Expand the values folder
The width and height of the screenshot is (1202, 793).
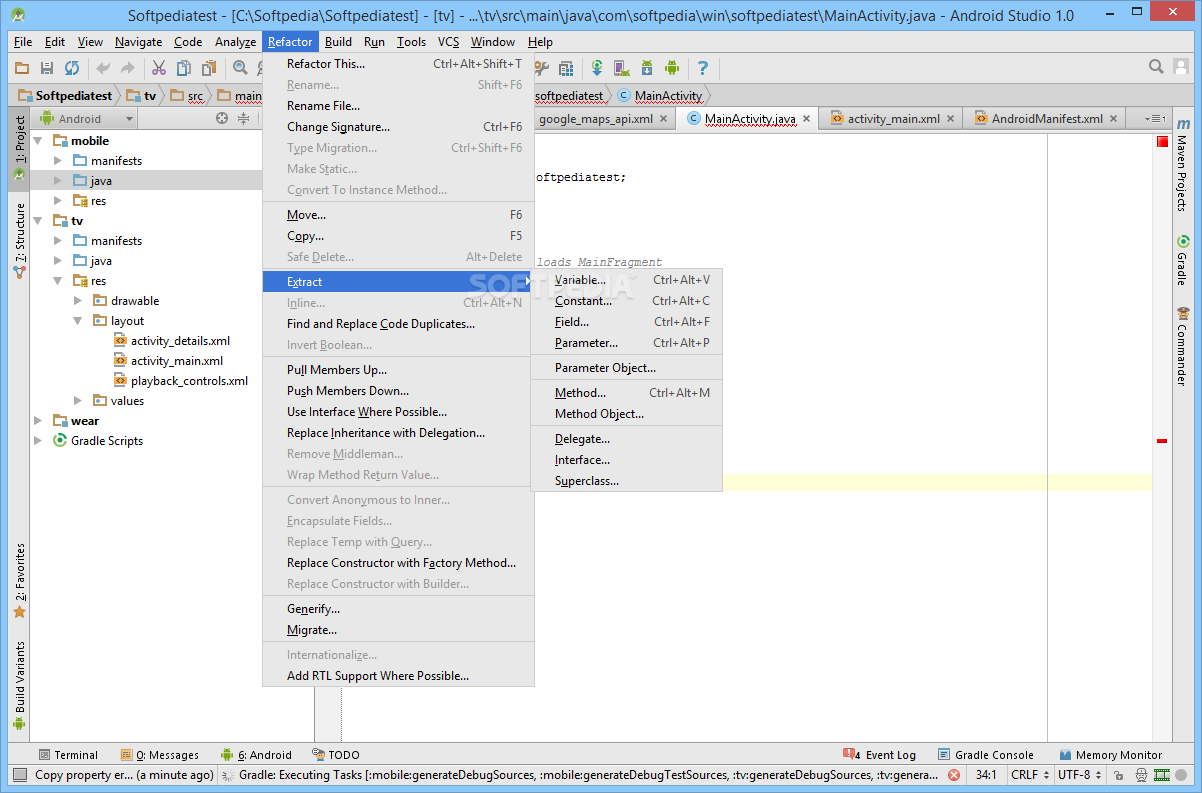coord(78,401)
